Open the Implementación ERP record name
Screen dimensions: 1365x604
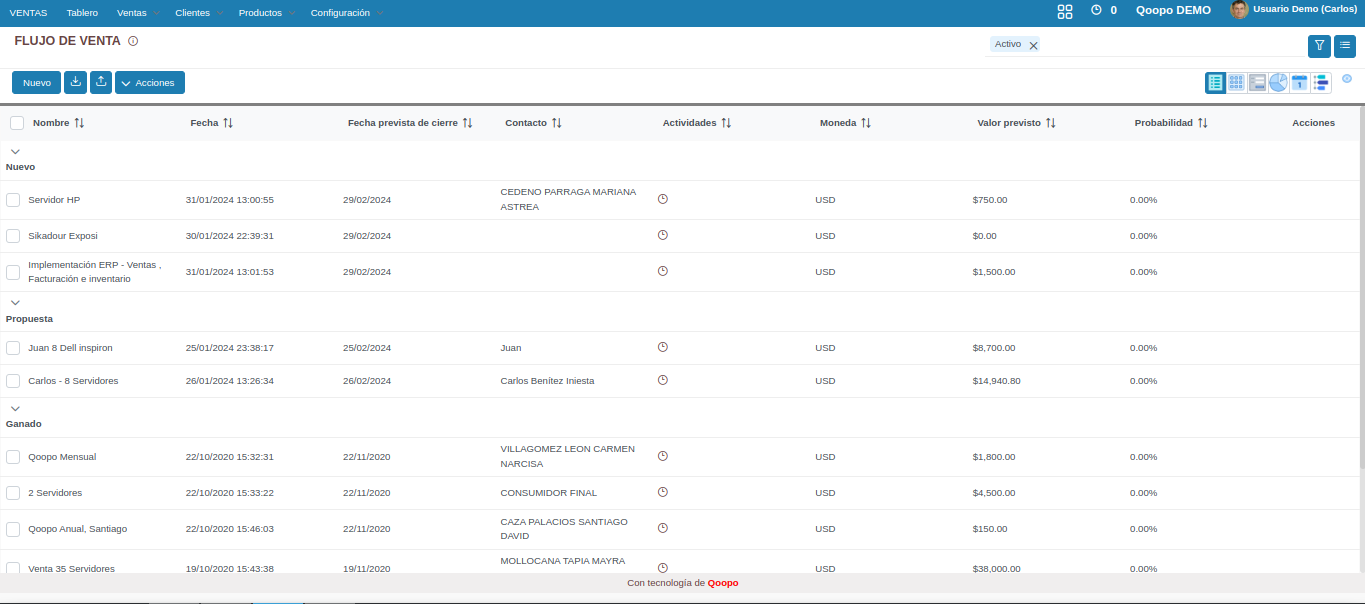94,272
